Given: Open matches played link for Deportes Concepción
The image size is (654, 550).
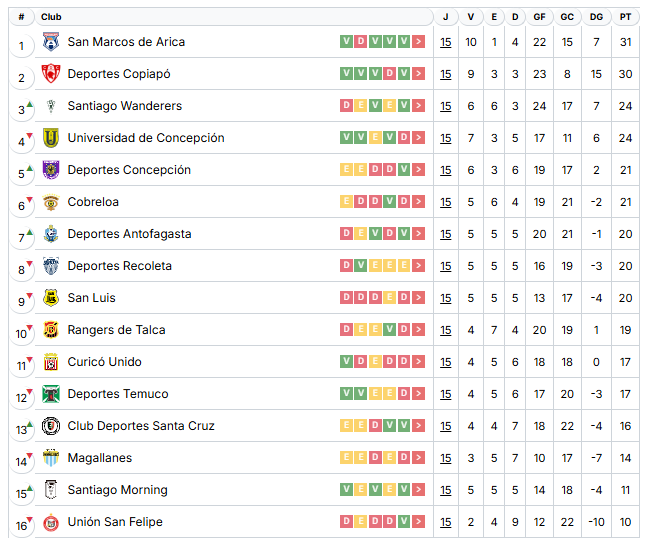Looking at the screenshot, I should 445,170.
